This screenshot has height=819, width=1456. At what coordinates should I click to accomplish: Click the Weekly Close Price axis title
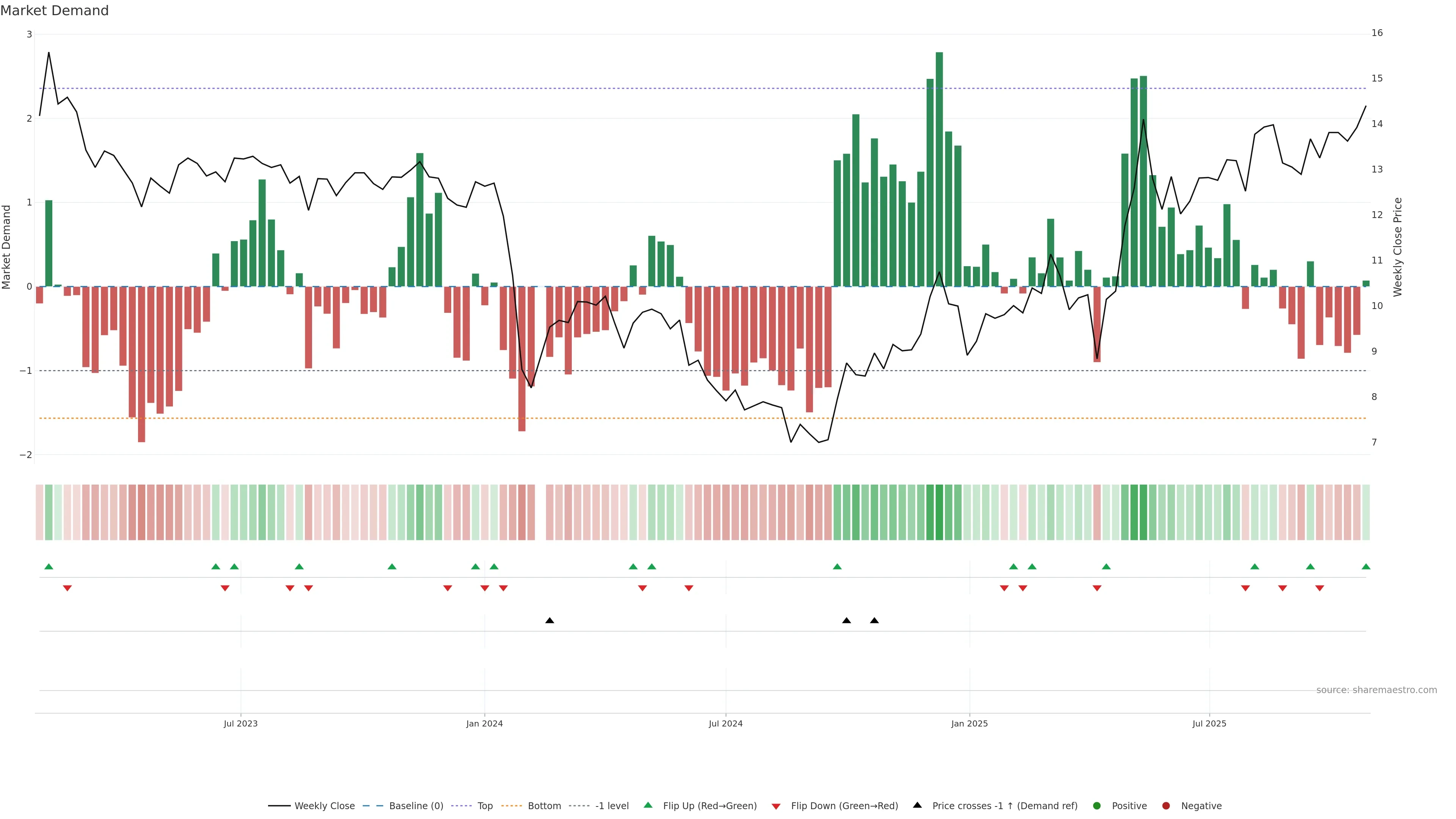(1398, 247)
